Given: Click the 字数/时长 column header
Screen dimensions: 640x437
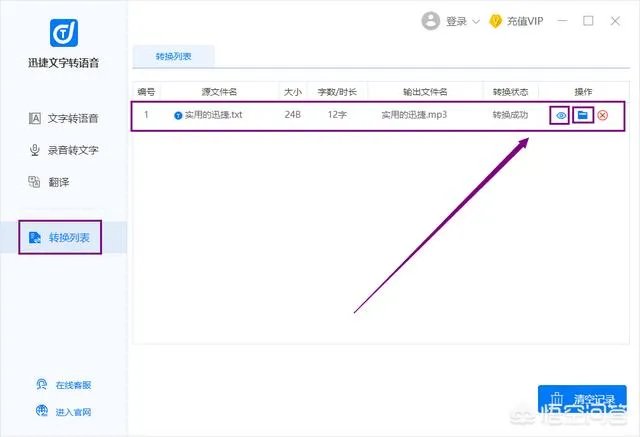Looking at the screenshot, I should 337,92.
